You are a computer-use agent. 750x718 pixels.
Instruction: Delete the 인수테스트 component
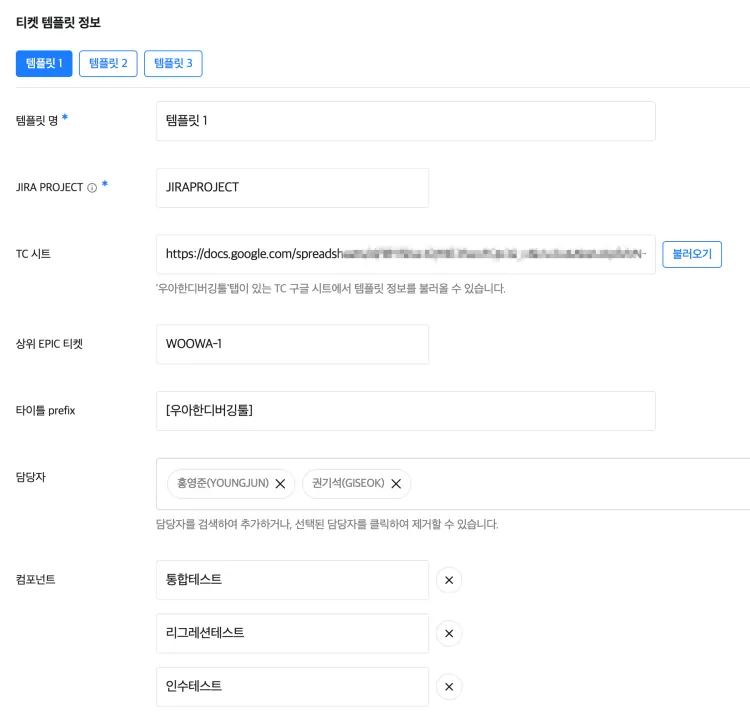coord(449,686)
